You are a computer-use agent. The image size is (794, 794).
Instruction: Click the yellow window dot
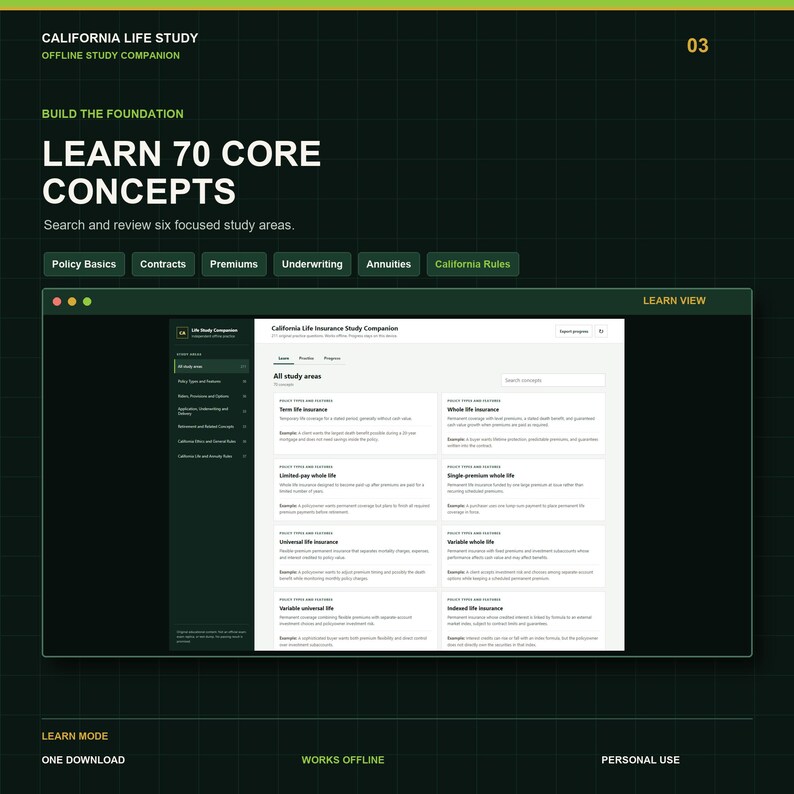coord(72,301)
